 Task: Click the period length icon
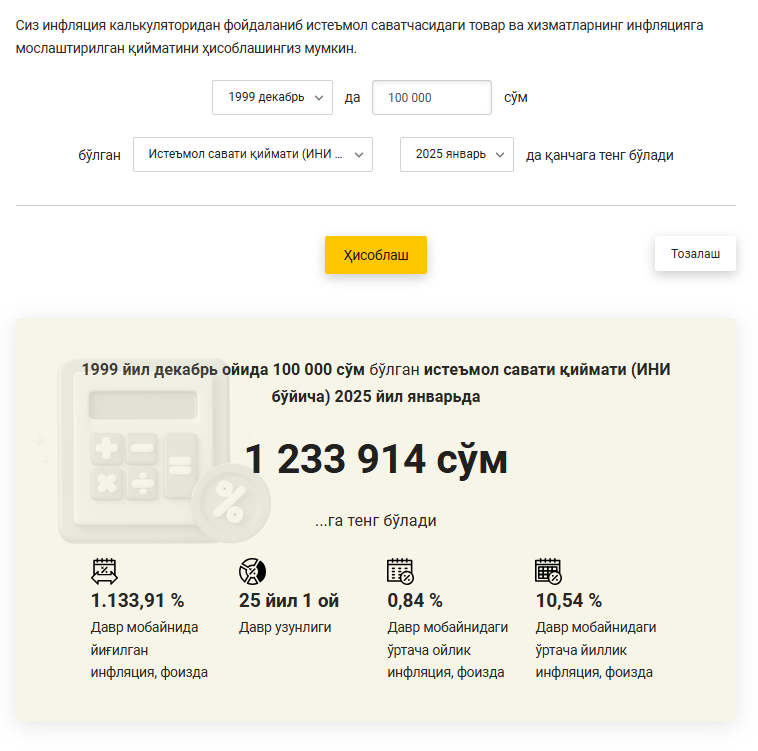coord(252,571)
